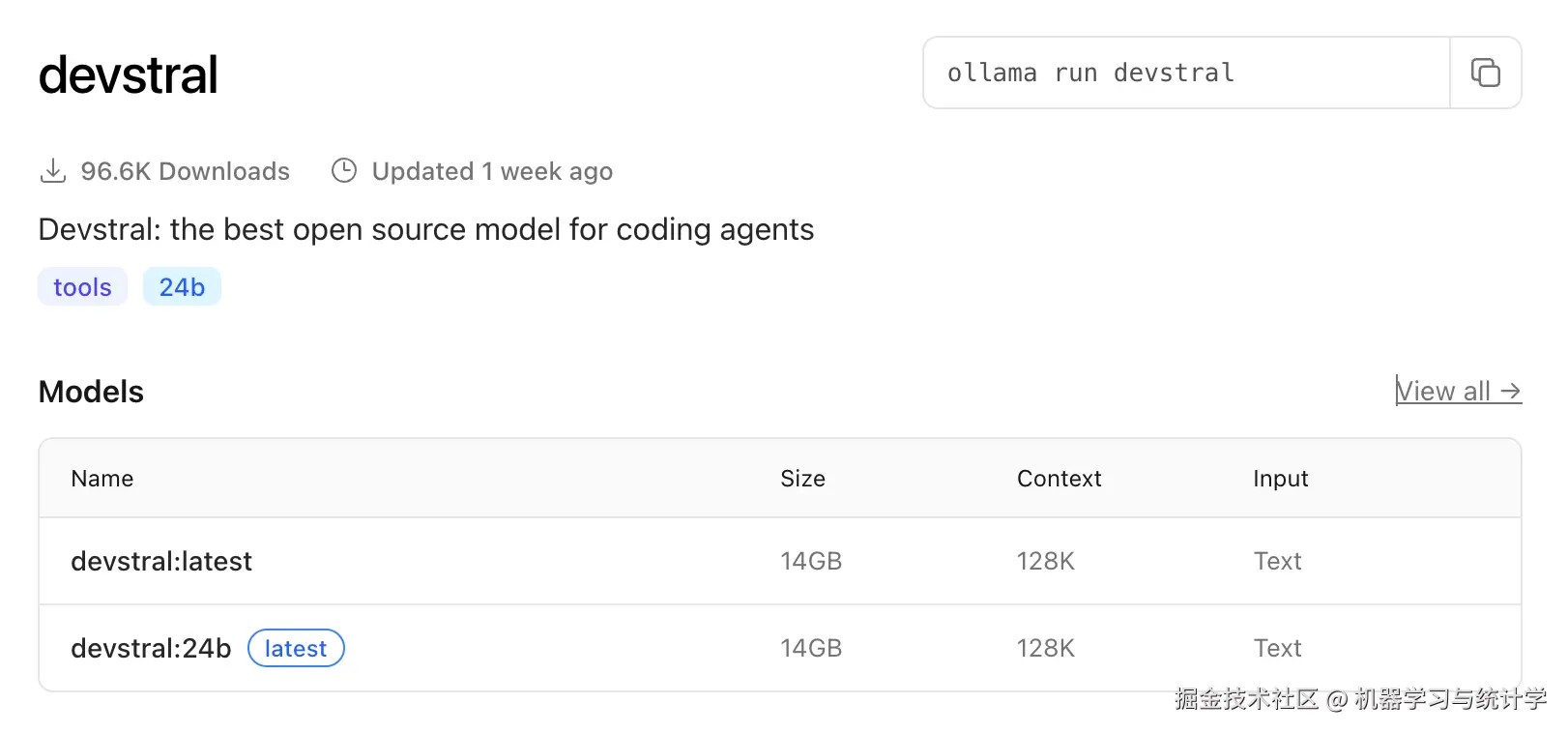Click the Input column header
Image resolution: width=1568 pixels, height=733 pixels.
[x=1280, y=479]
